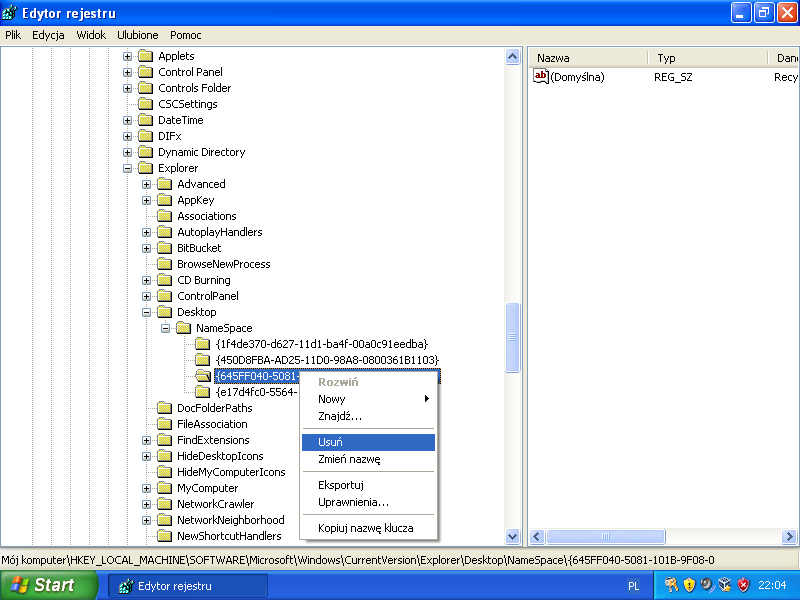The height and width of the screenshot is (600, 800).
Task: Collapse the Explorer tree node
Action: pyautogui.click(x=128, y=168)
